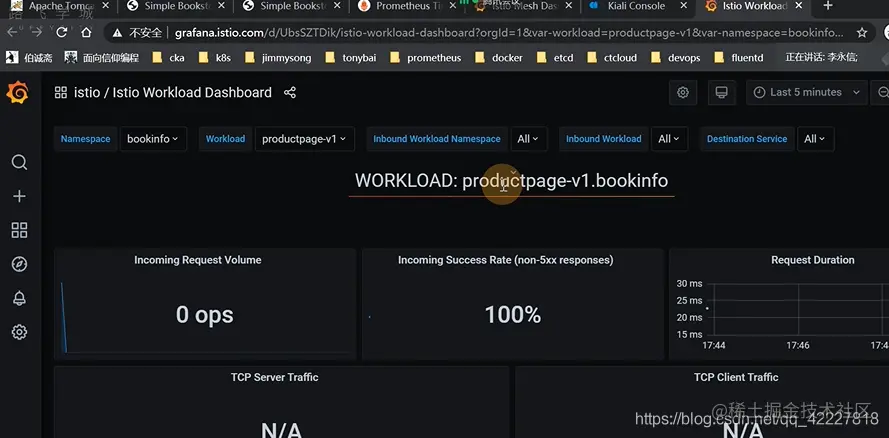This screenshot has height=438, width=889.
Task: Open the Alerting bell sidebar icon
Action: [x=19, y=298]
